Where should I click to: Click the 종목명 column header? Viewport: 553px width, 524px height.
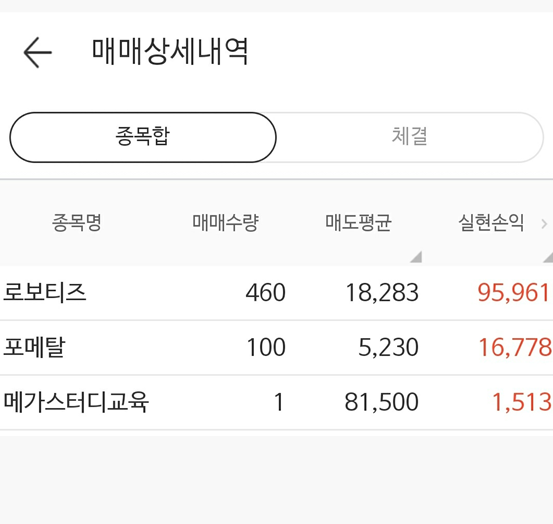[77, 223]
